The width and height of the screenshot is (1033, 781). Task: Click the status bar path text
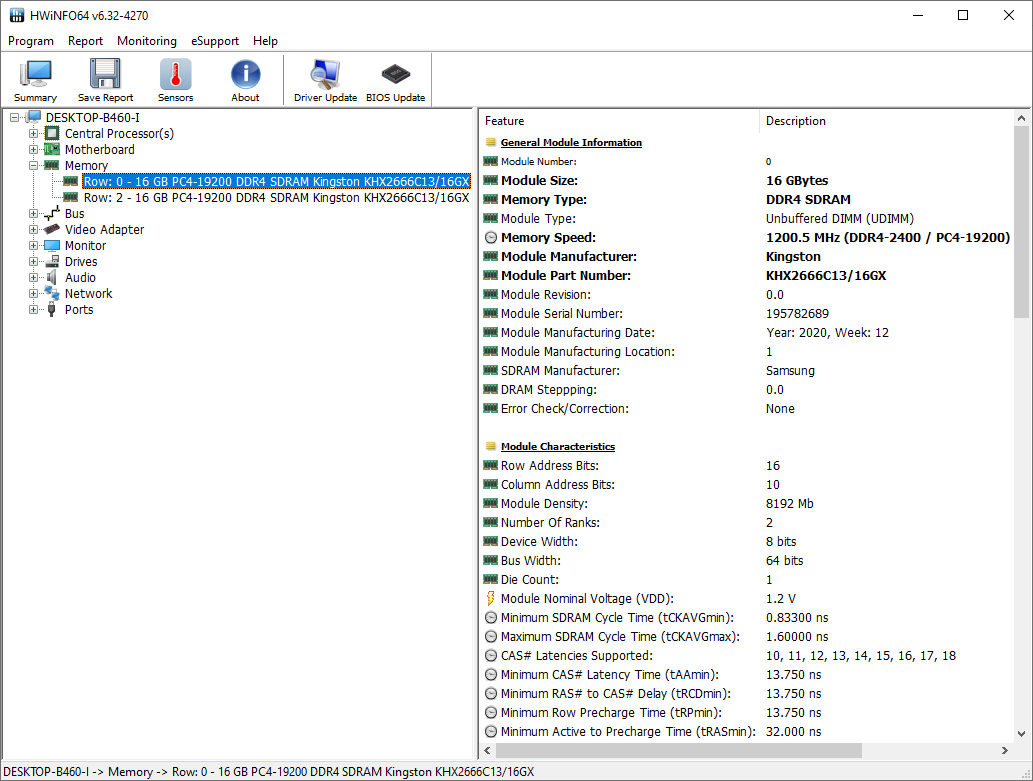click(x=269, y=772)
